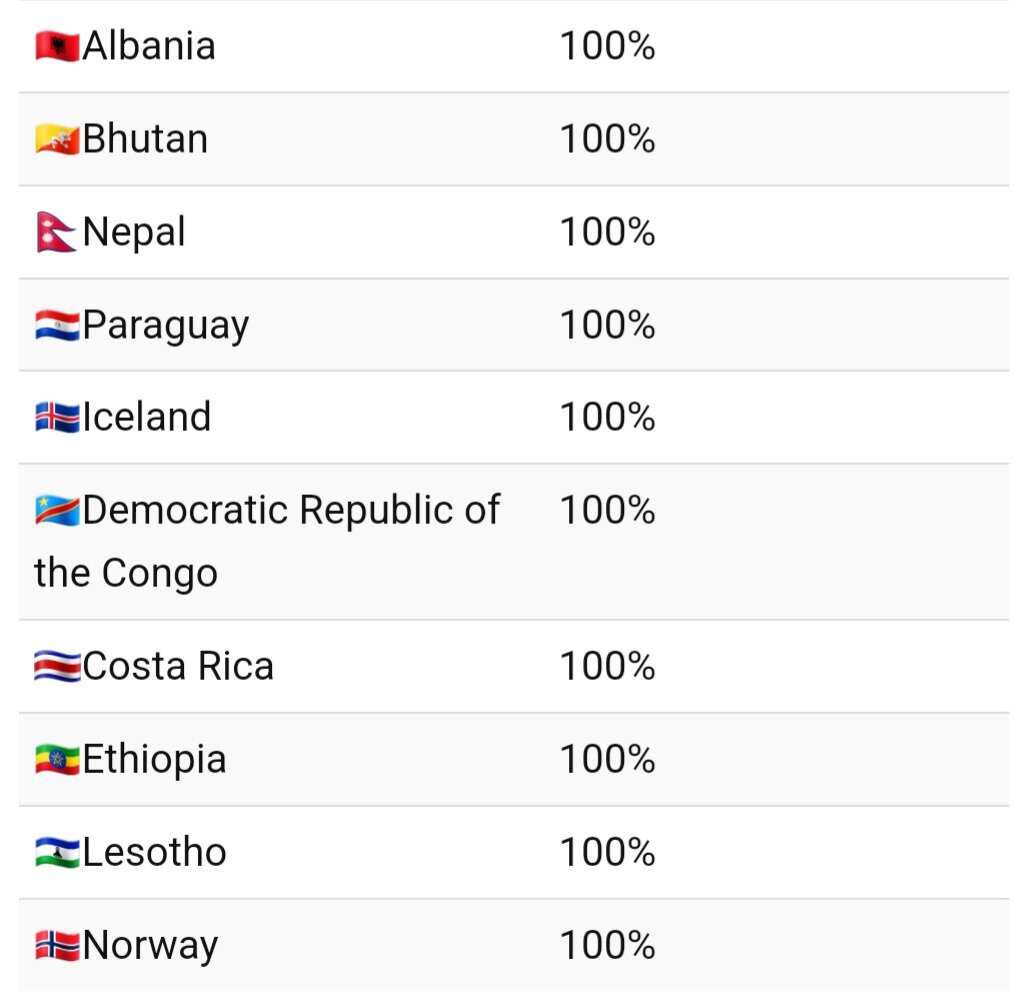Click the 100% value for Norway
The height and width of the screenshot is (991, 1014).
tap(607, 945)
